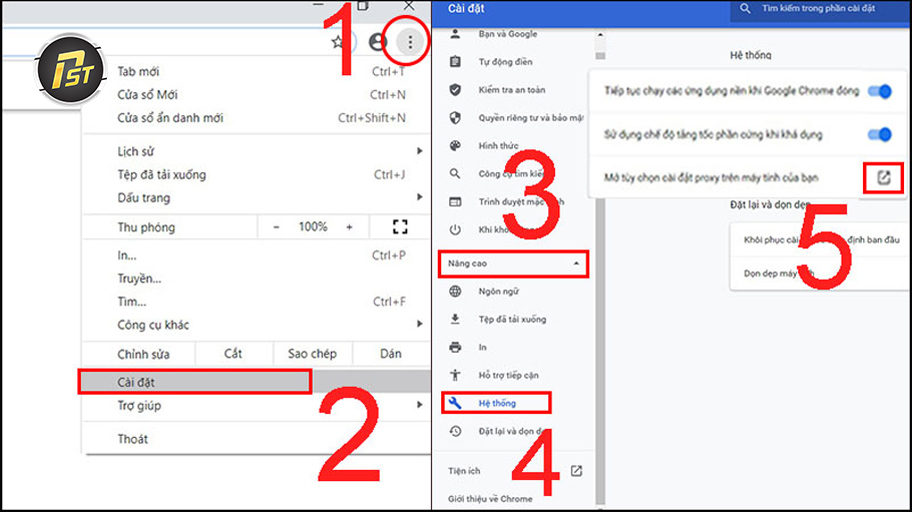The height and width of the screenshot is (513, 912).
Task: Open Ngôn ngữ settings section
Action: 498,291
